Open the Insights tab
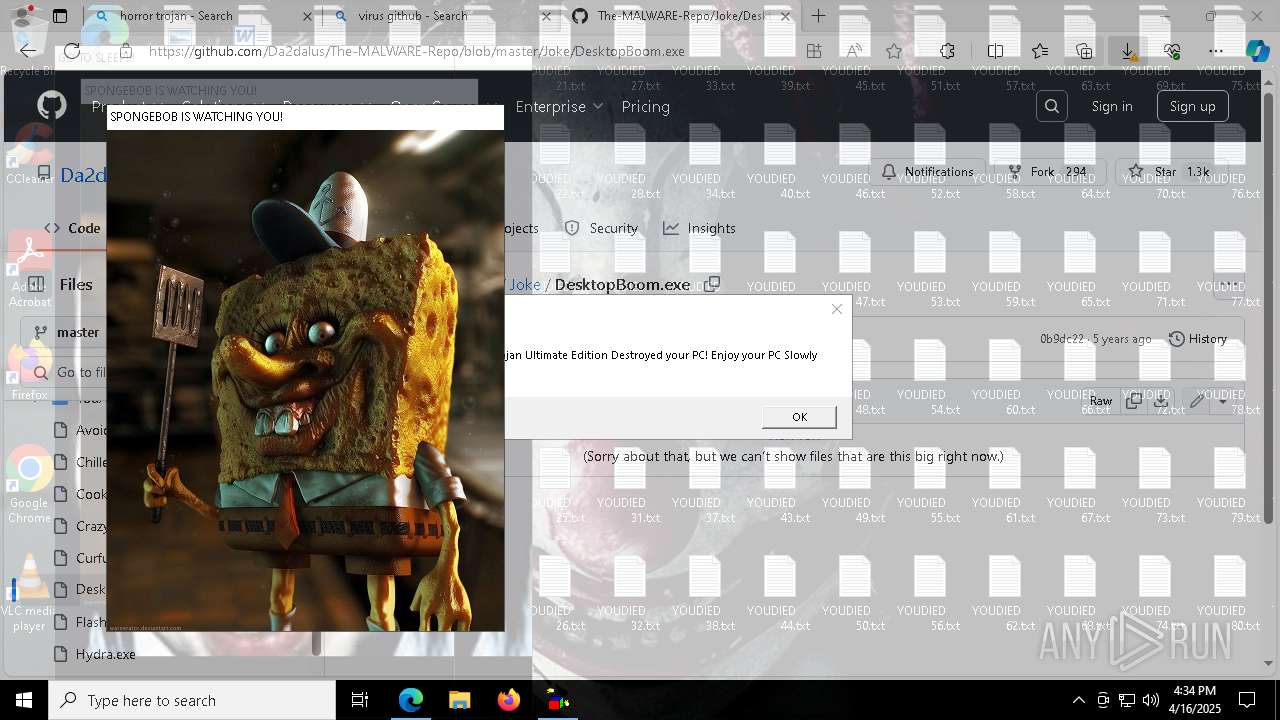 pos(699,228)
